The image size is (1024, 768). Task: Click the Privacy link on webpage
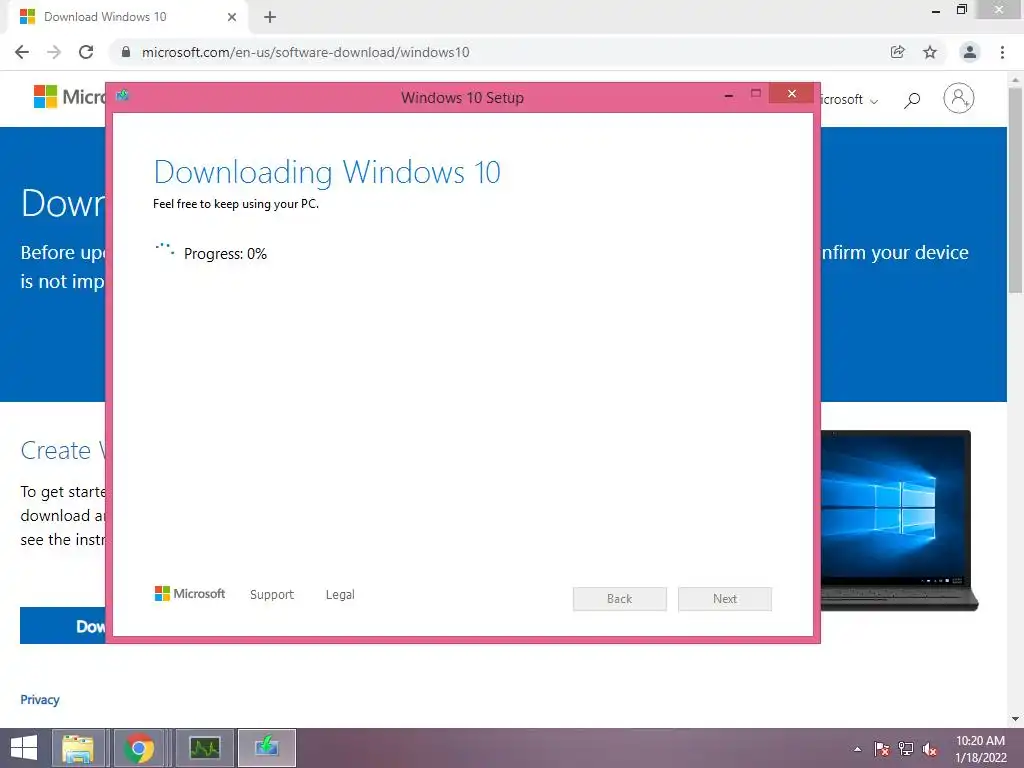tap(40, 699)
